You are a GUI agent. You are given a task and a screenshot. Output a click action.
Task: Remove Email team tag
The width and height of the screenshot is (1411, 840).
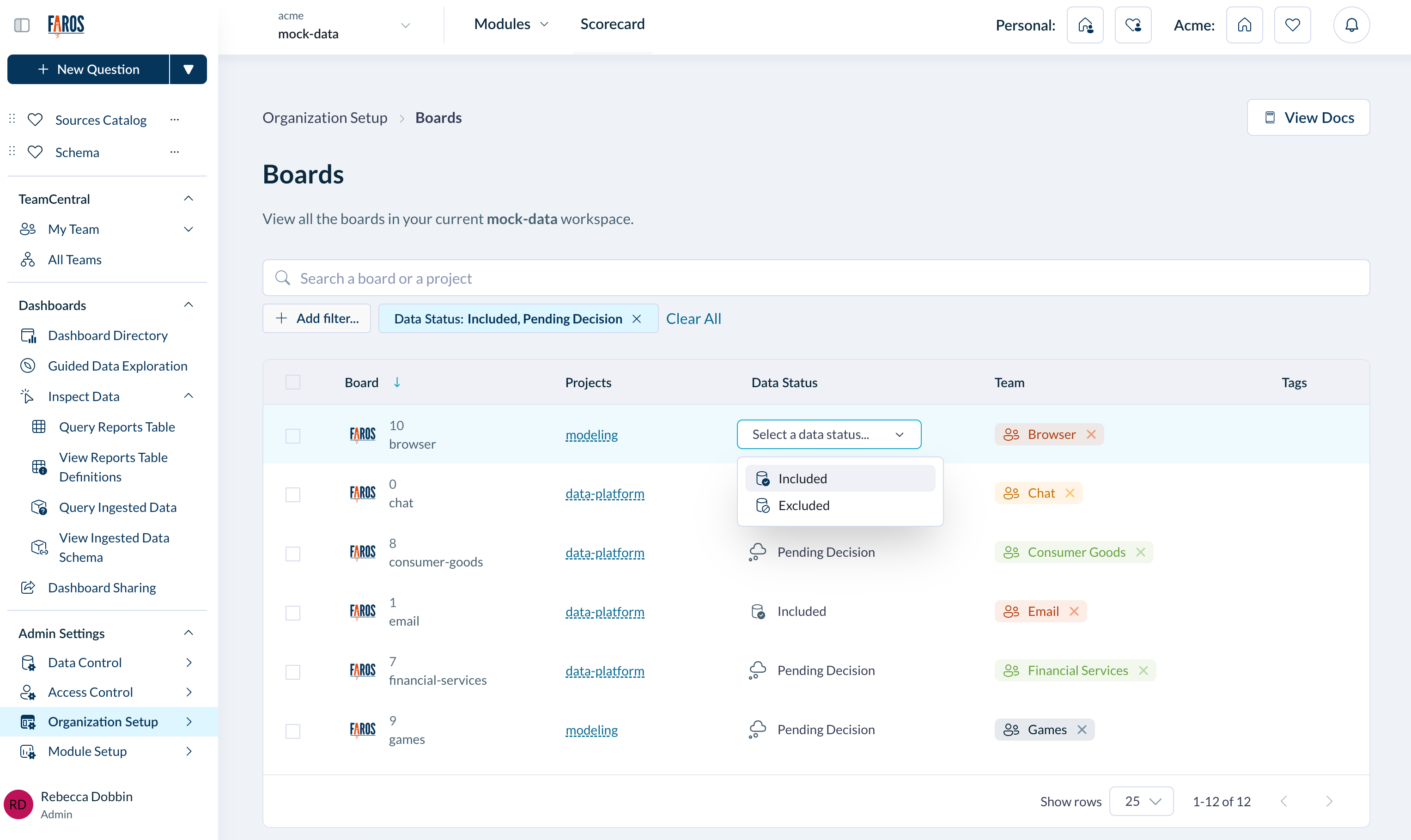(1074, 611)
